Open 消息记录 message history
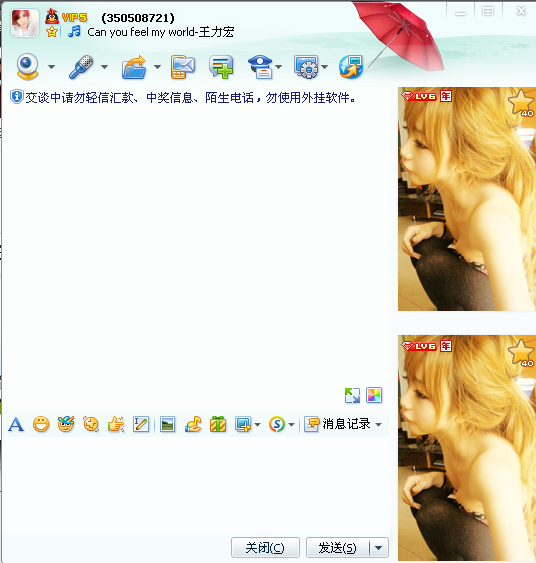The image size is (536, 563). (x=337, y=424)
